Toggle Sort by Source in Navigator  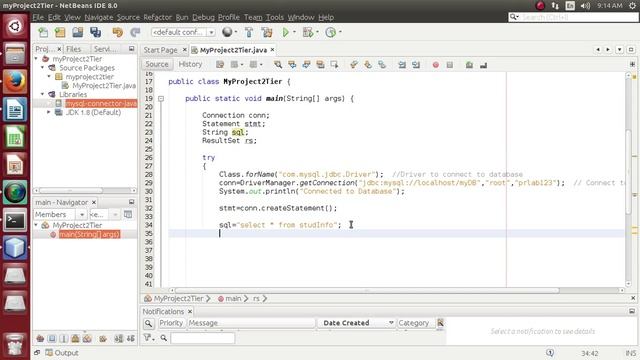click(x=131, y=338)
